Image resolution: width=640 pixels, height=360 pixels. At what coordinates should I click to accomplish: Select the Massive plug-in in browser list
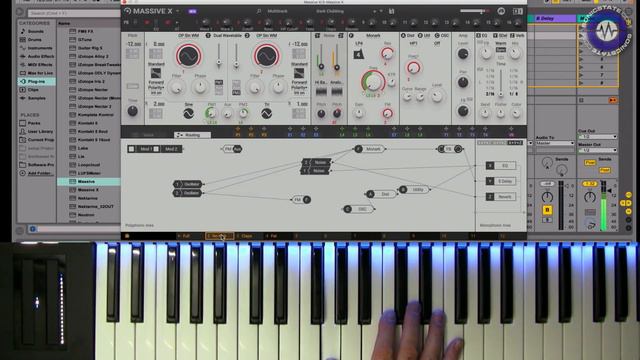tap(89, 181)
